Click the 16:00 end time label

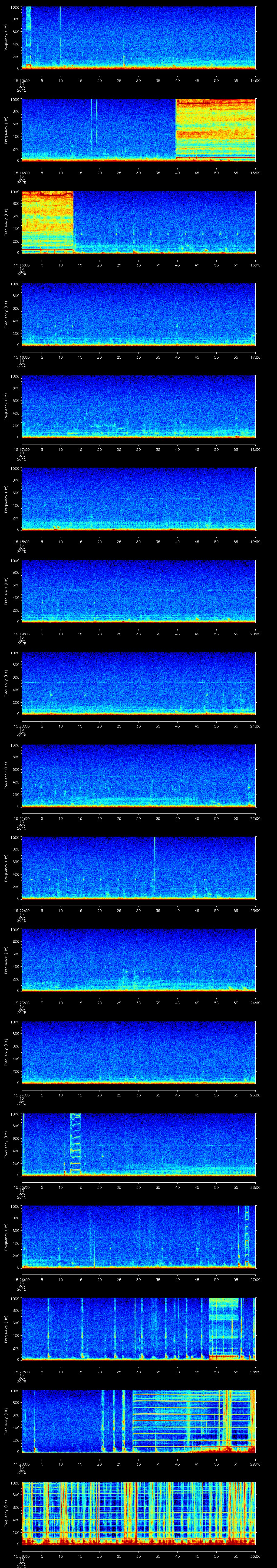coord(255,265)
